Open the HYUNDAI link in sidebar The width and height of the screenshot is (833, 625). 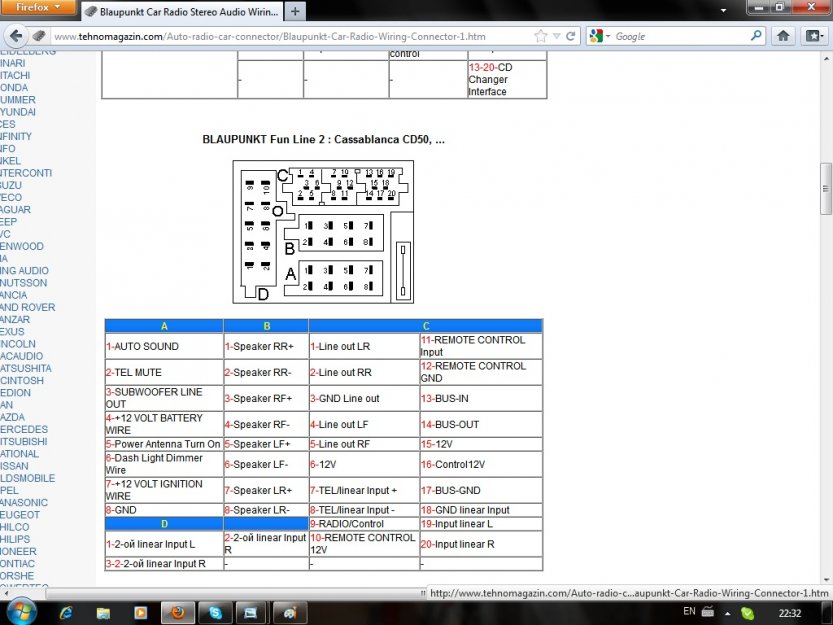tap(18, 112)
